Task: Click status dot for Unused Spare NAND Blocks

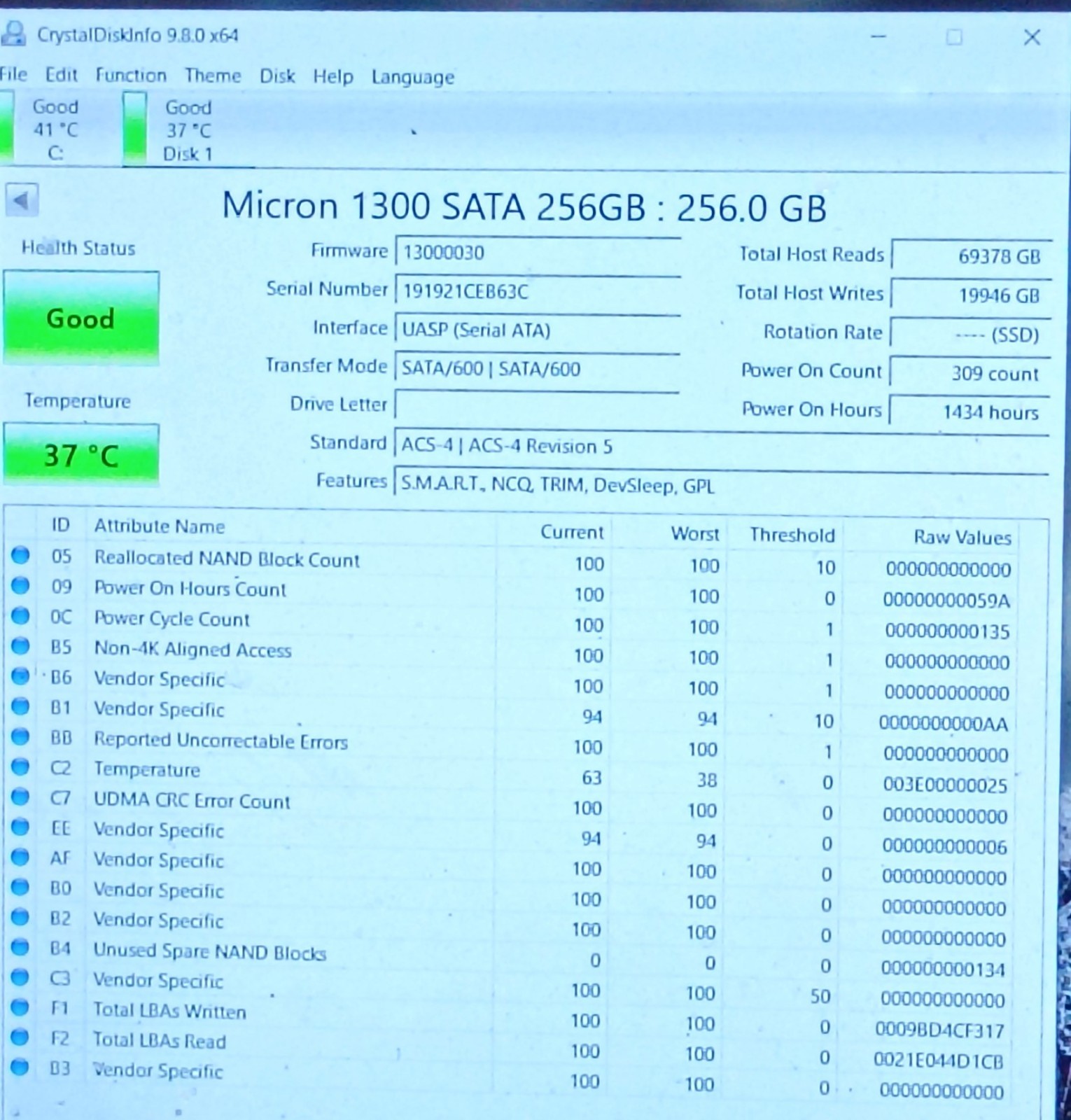Action: pos(20,947)
